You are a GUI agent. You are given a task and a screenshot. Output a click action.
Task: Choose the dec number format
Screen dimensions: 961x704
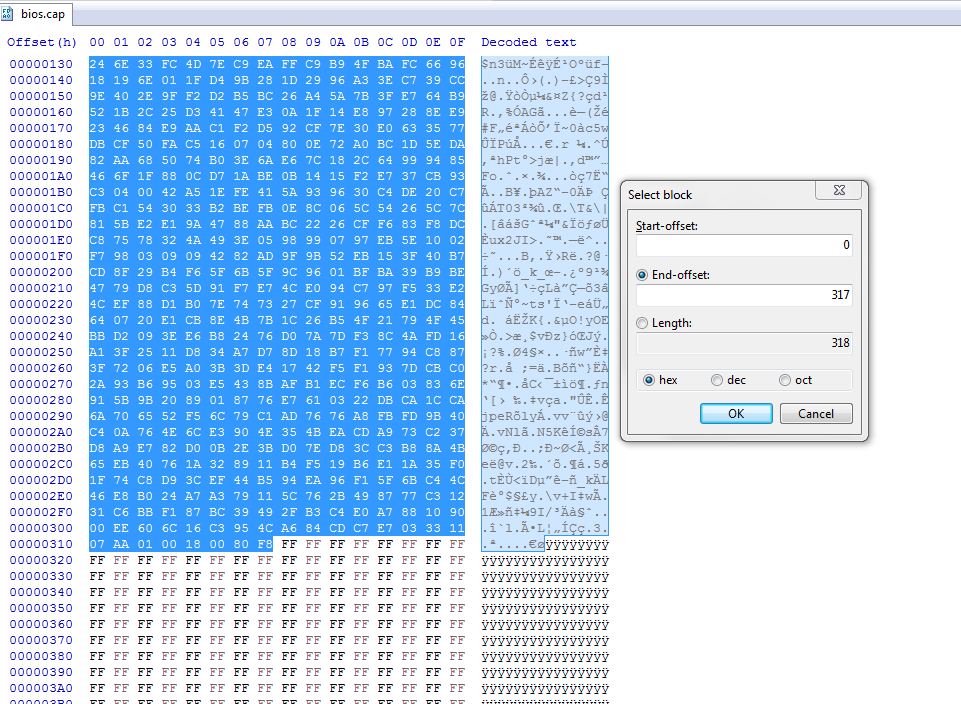(x=716, y=380)
